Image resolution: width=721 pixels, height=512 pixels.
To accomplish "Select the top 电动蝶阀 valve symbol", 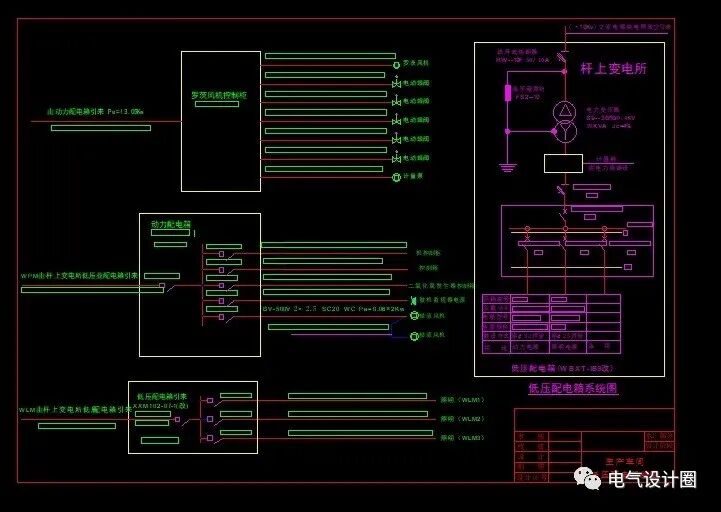I will click(396, 82).
